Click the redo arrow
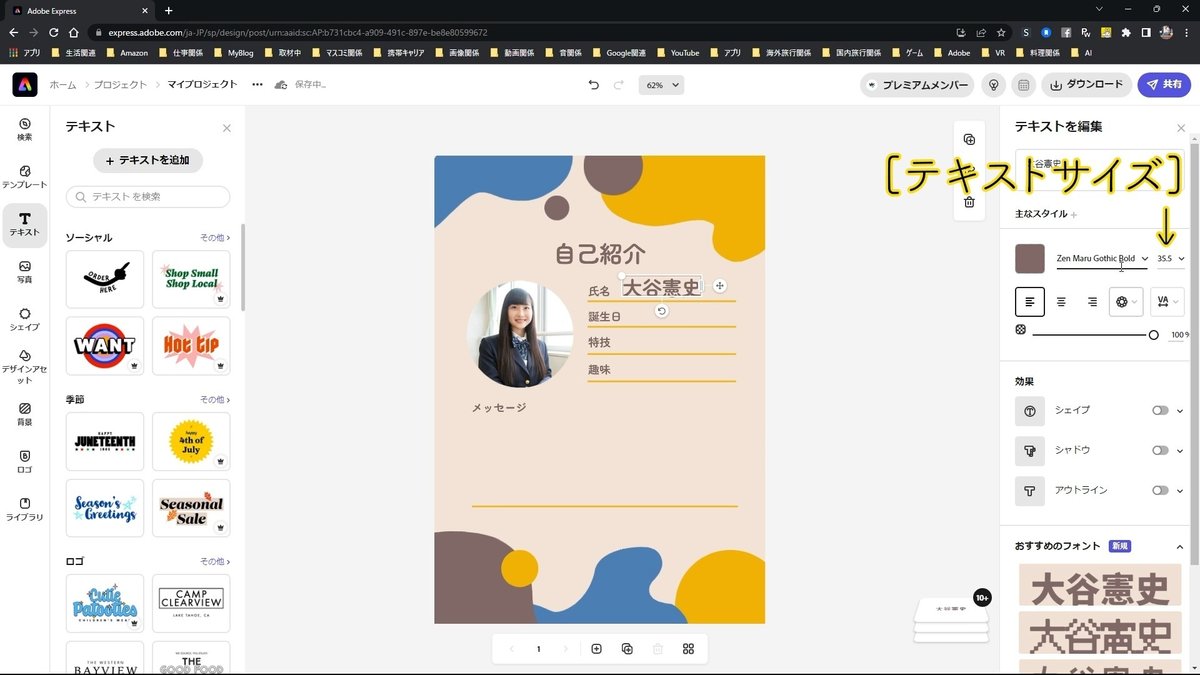This screenshot has width=1200, height=675. 619,85
